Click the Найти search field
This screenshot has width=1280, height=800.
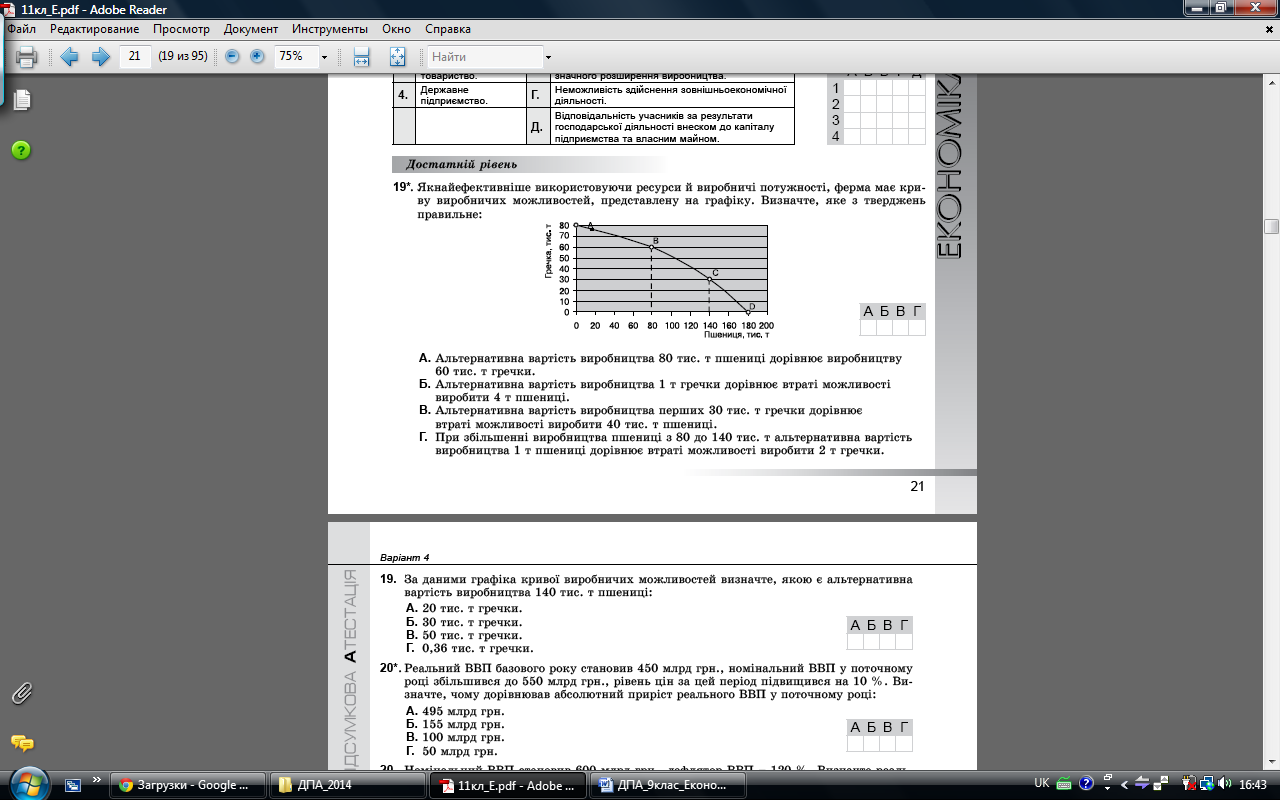[x=485, y=57]
